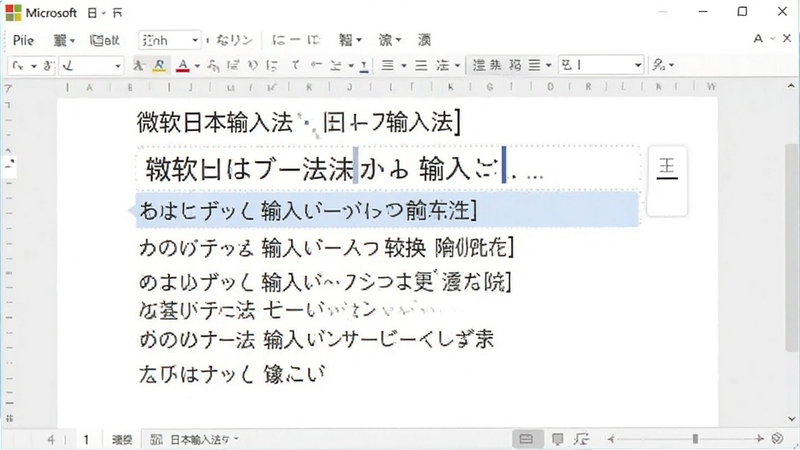Open the dropdown arrow next to the find icon

click(671, 65)
